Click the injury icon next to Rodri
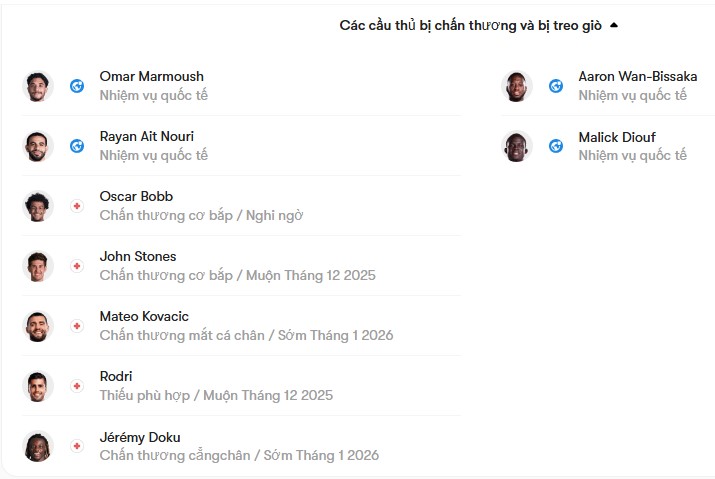The image size is (715, 479). coord(77,386)
